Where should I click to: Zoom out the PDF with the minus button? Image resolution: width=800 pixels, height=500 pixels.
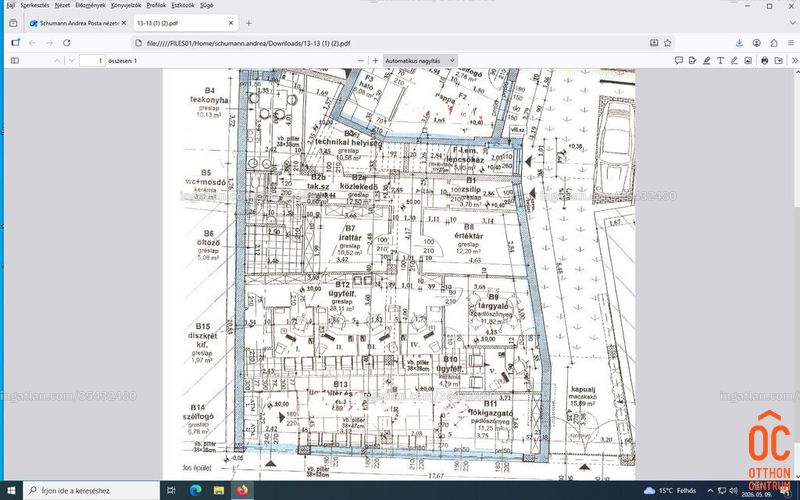[x=361, y=61]
